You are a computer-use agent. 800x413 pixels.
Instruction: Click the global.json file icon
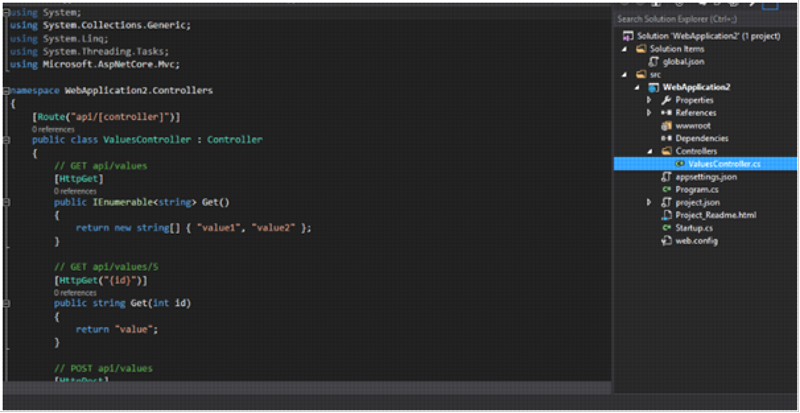(x=653, y=62)
